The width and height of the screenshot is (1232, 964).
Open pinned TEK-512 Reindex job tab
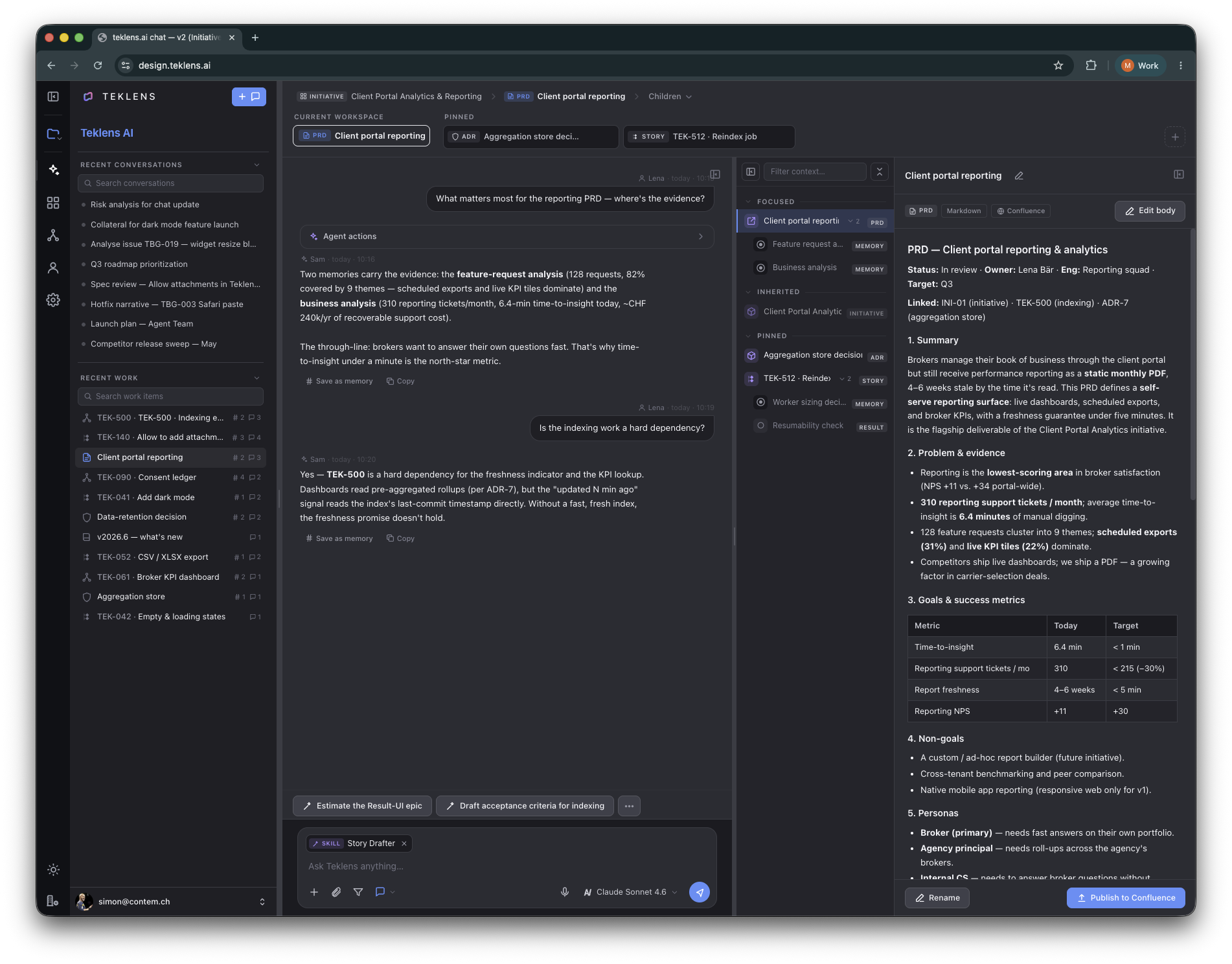709,137
